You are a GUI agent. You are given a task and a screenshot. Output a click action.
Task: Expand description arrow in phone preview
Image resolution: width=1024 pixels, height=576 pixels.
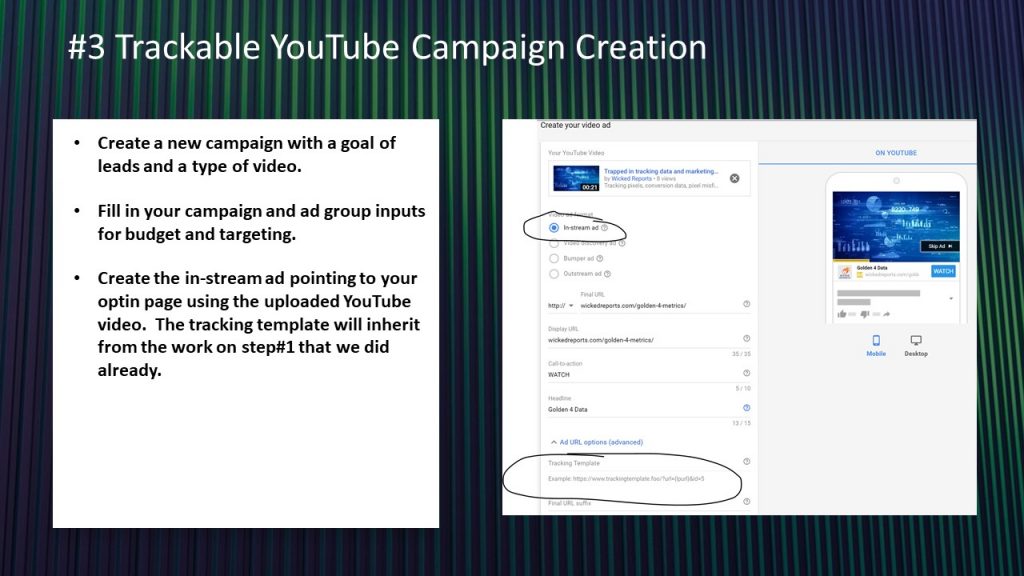click(951, 298)
